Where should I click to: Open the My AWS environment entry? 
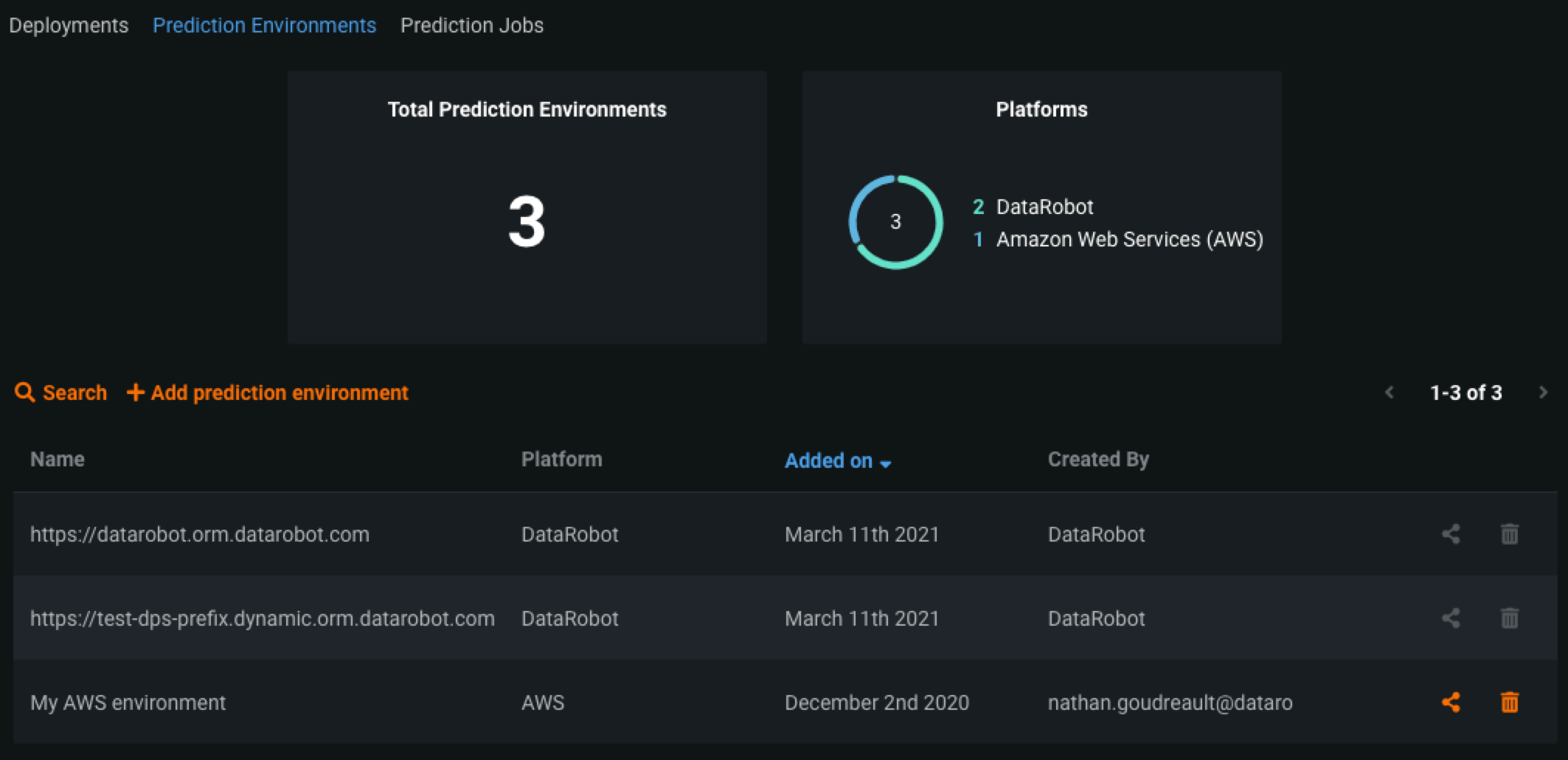point(128,702)
